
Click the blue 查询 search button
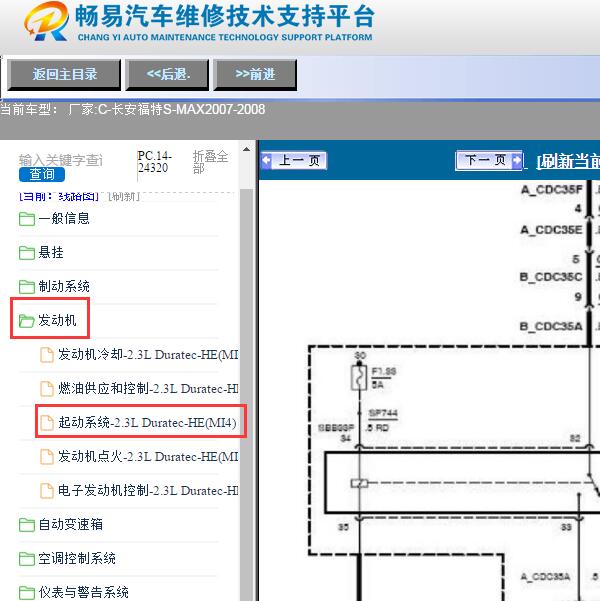[42, 174]
